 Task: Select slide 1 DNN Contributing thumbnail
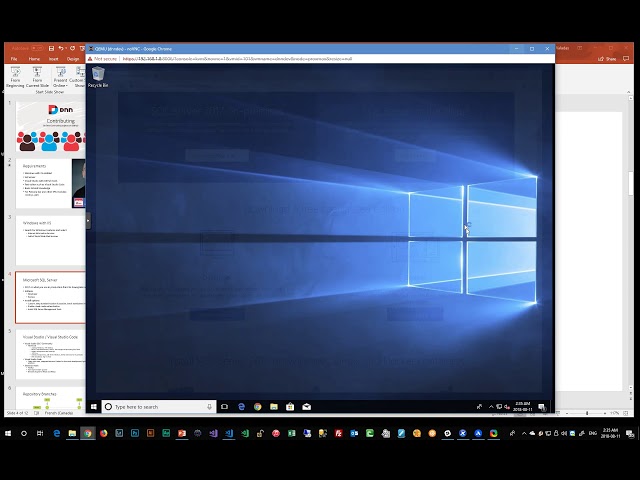click(51, 127)
